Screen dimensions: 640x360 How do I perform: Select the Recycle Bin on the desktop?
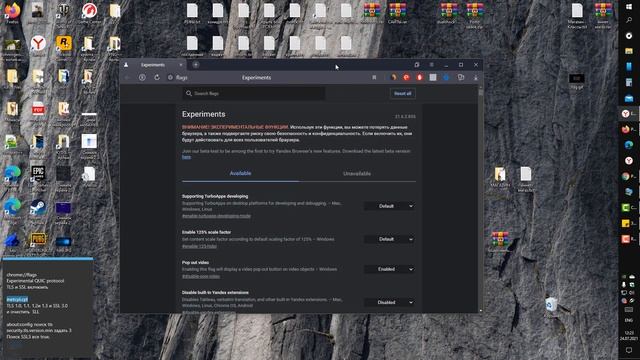click(551, 304)
